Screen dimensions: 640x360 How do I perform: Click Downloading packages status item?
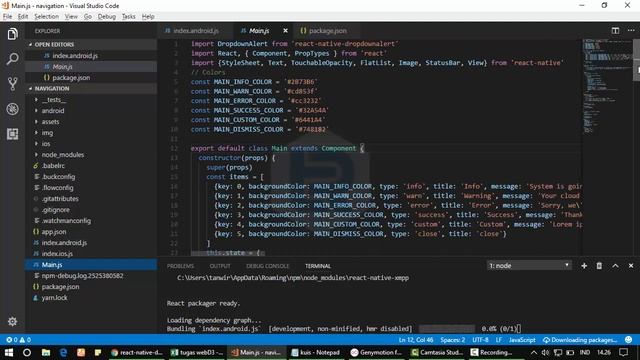pos(580,340)
